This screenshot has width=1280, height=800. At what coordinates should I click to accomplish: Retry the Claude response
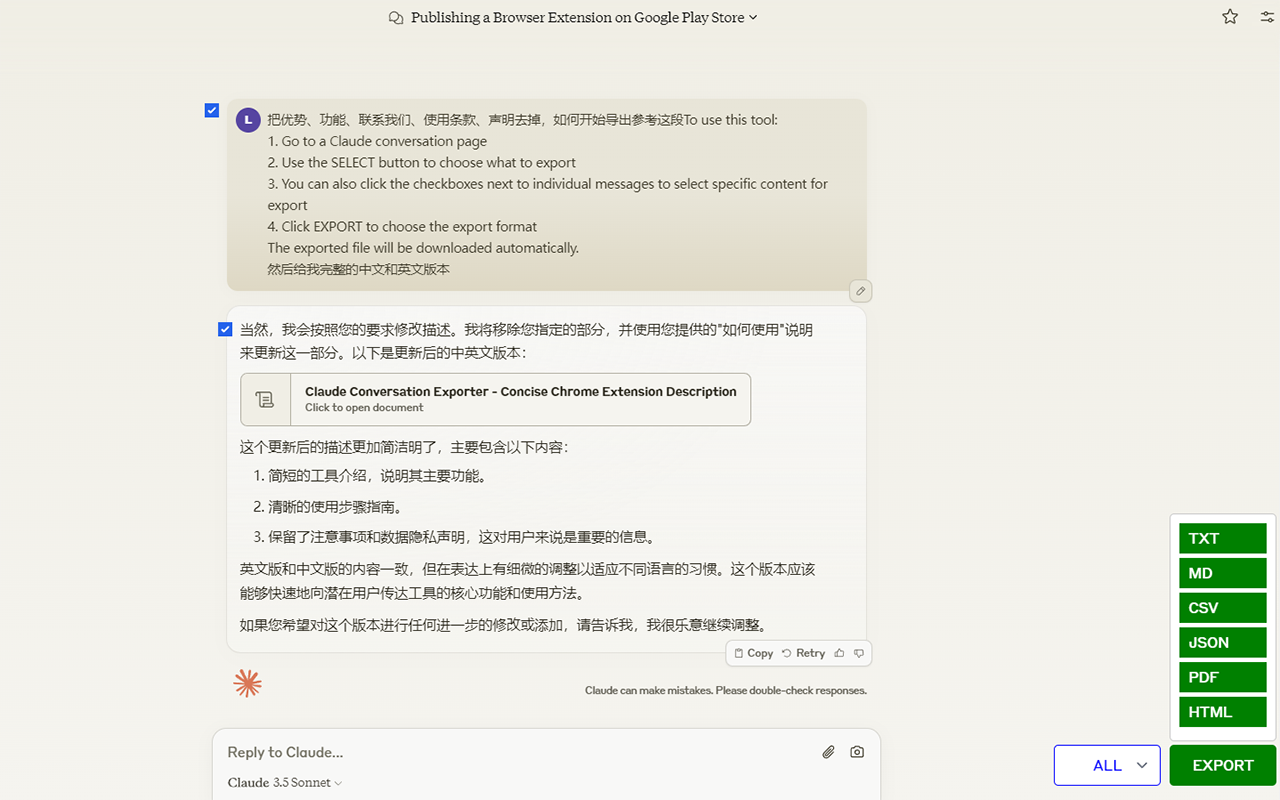coord(803,653)
